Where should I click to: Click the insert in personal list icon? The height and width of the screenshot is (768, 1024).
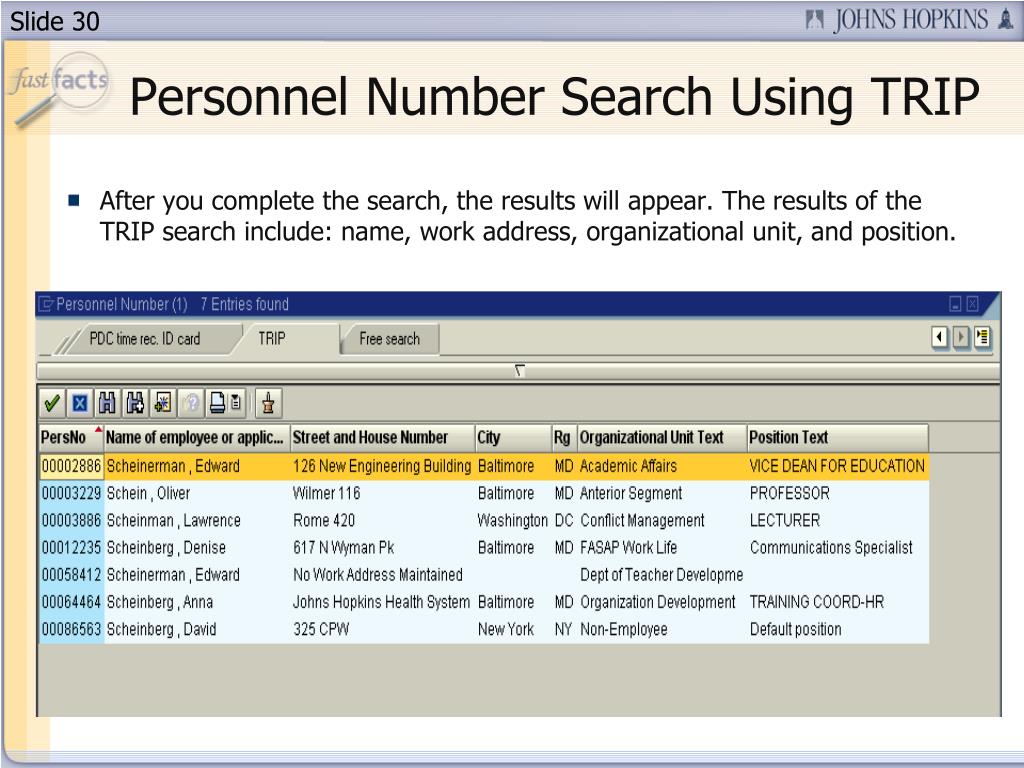coord(163,404)
